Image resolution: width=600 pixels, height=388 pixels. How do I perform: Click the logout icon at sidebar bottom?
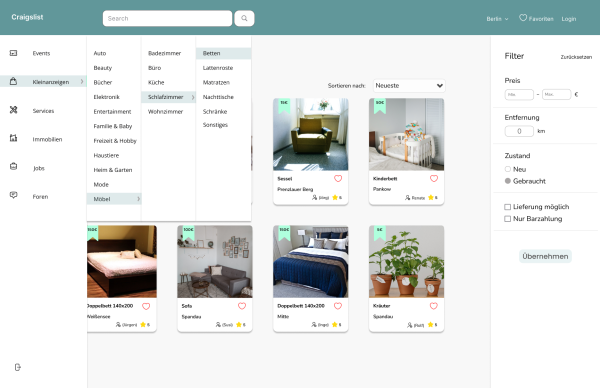[18, 367]
